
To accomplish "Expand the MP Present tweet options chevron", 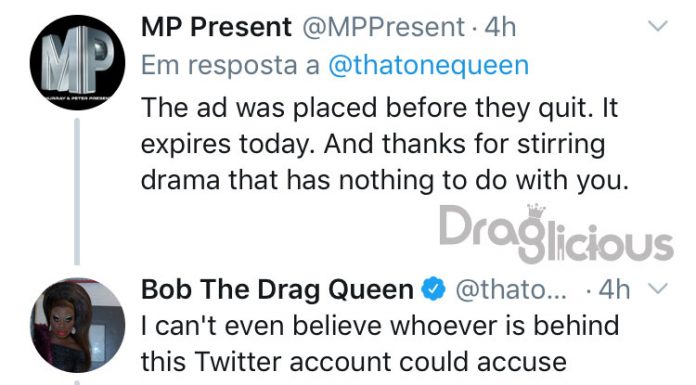I will (657, 26).
